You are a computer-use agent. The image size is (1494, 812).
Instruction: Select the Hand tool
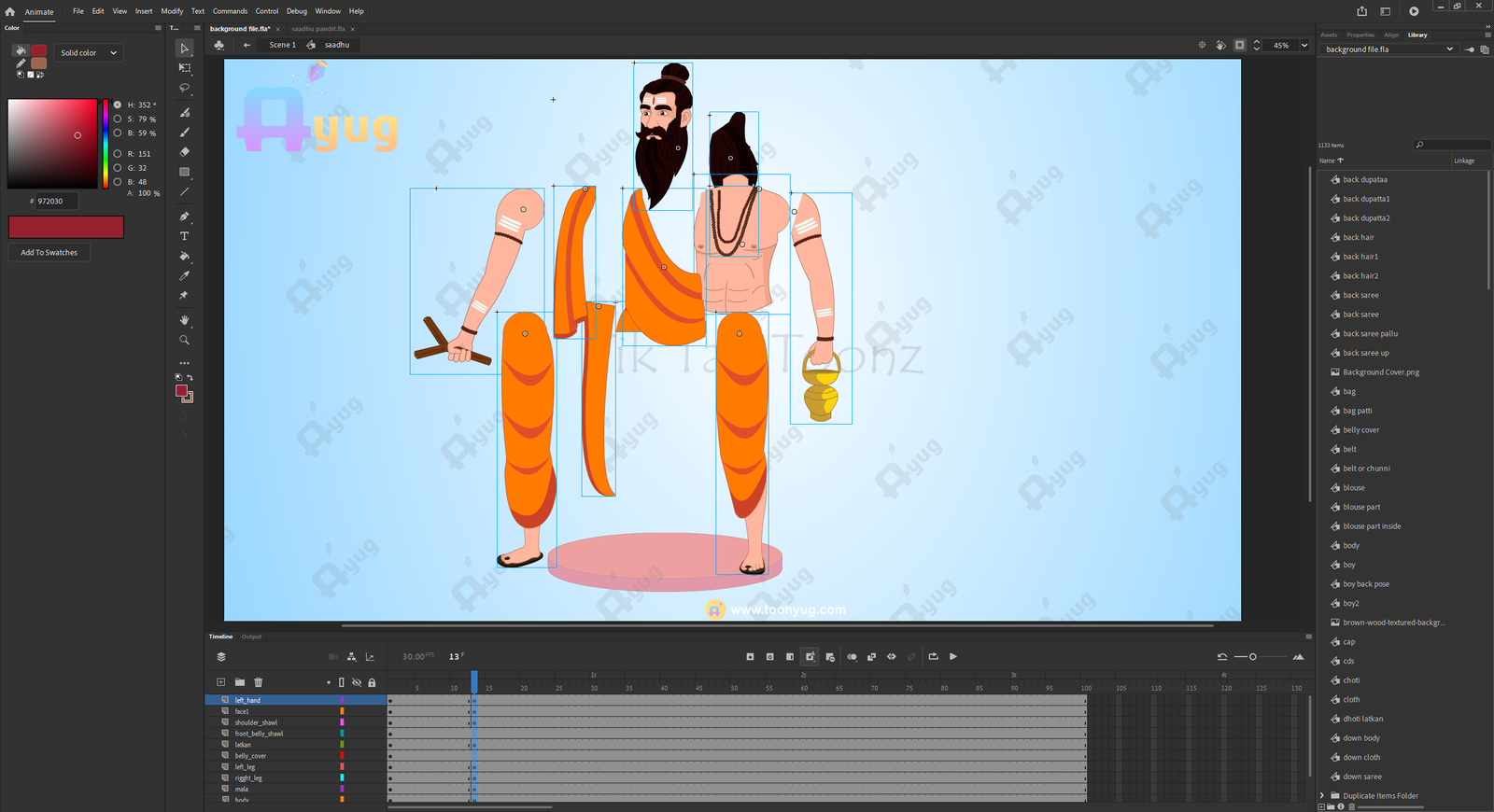pyautogui.click(x=184, y=320)
